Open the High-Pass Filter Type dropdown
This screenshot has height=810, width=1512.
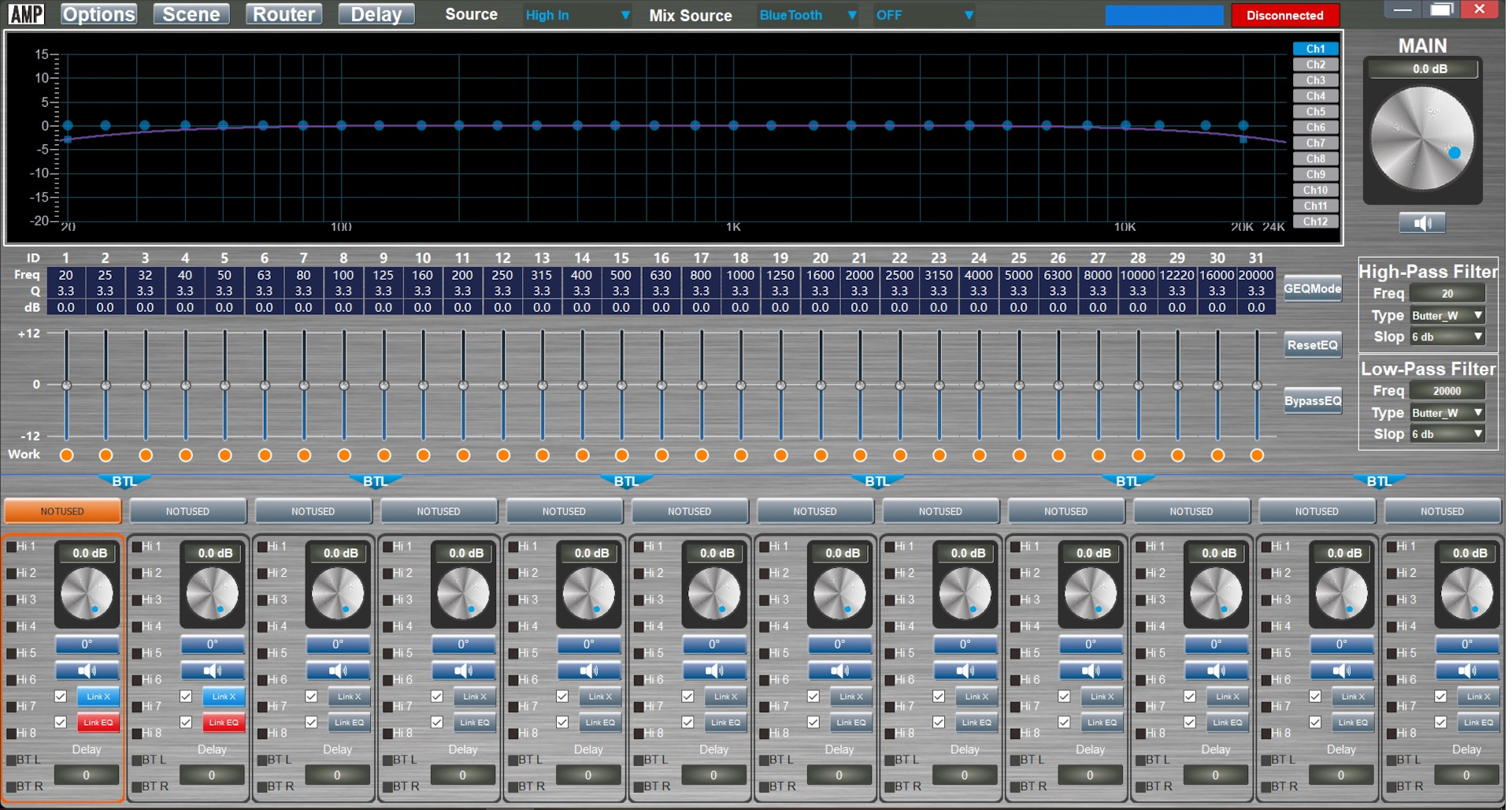point(1447,315)
